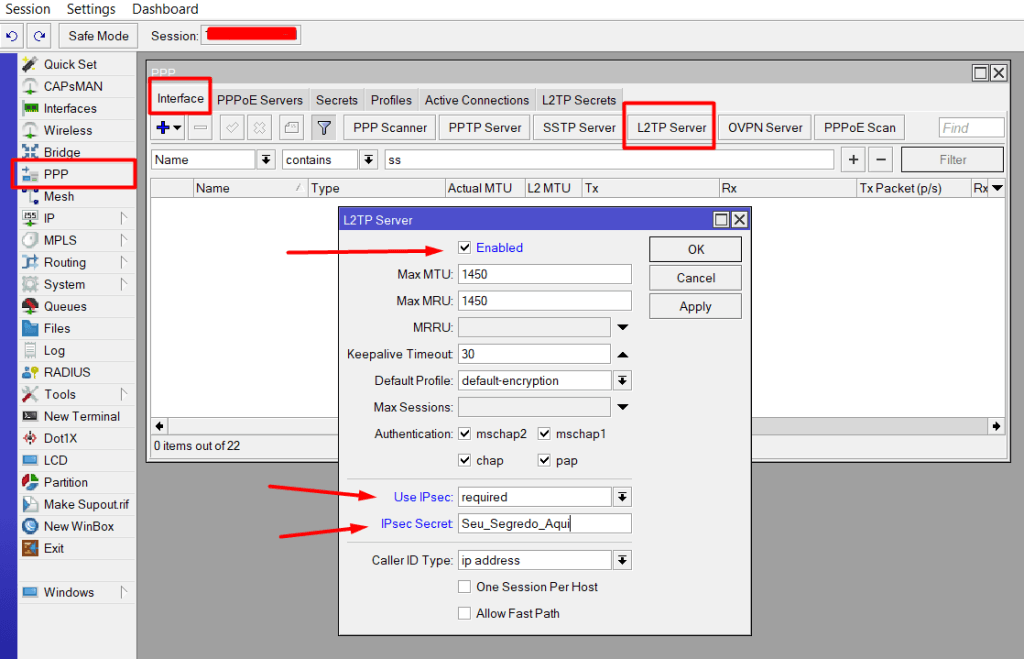This screenshot has height=659, width=1024.
Task: Open the Caller ID Type dropdown
Action: (x=620, y=559)
